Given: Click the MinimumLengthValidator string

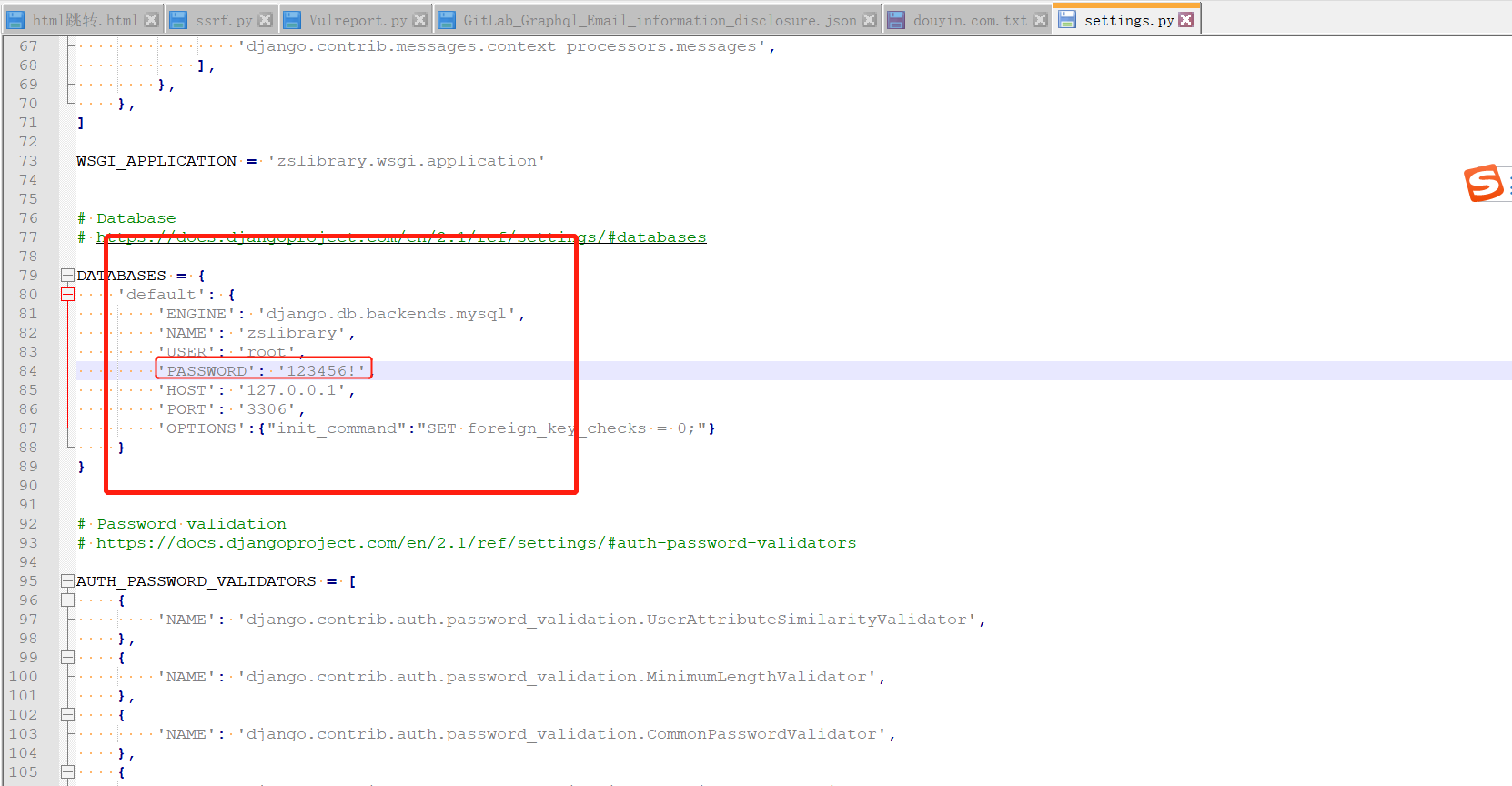Looking at the screenshot, I should point(557,677).
